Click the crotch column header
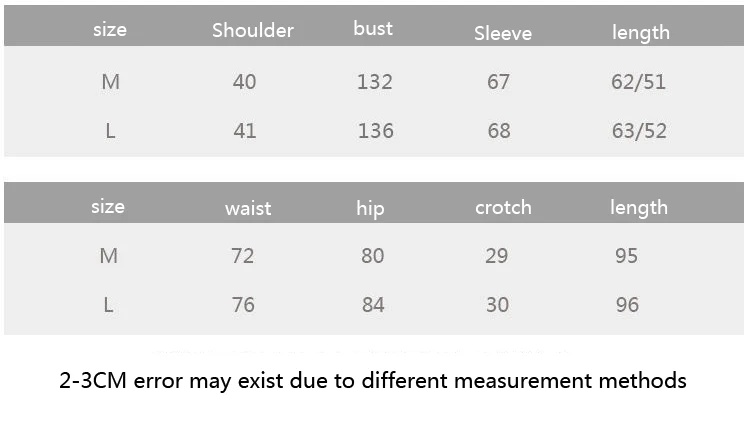 point(503,207)
